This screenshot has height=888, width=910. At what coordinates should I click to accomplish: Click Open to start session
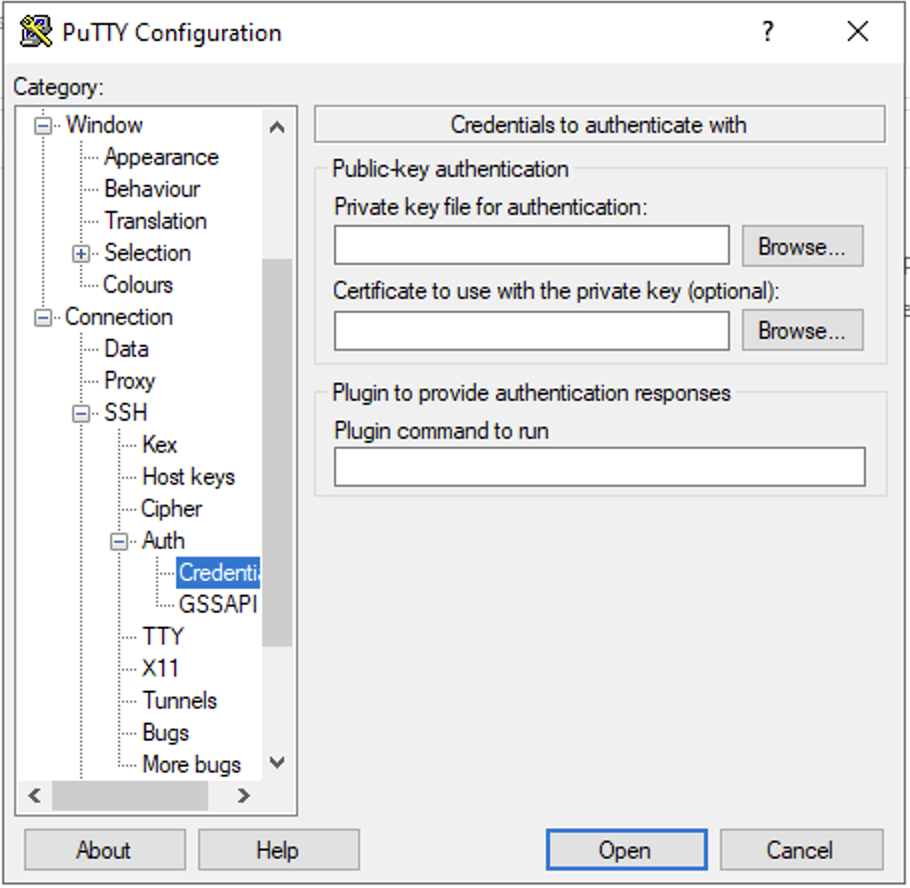point(626,850)
